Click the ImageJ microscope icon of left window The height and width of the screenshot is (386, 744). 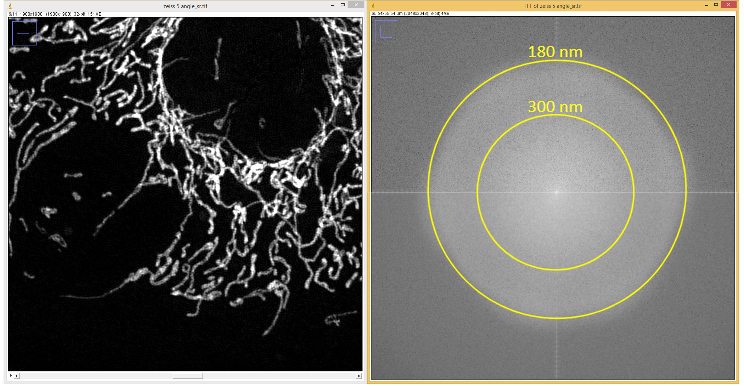click(x=10, y=6)
